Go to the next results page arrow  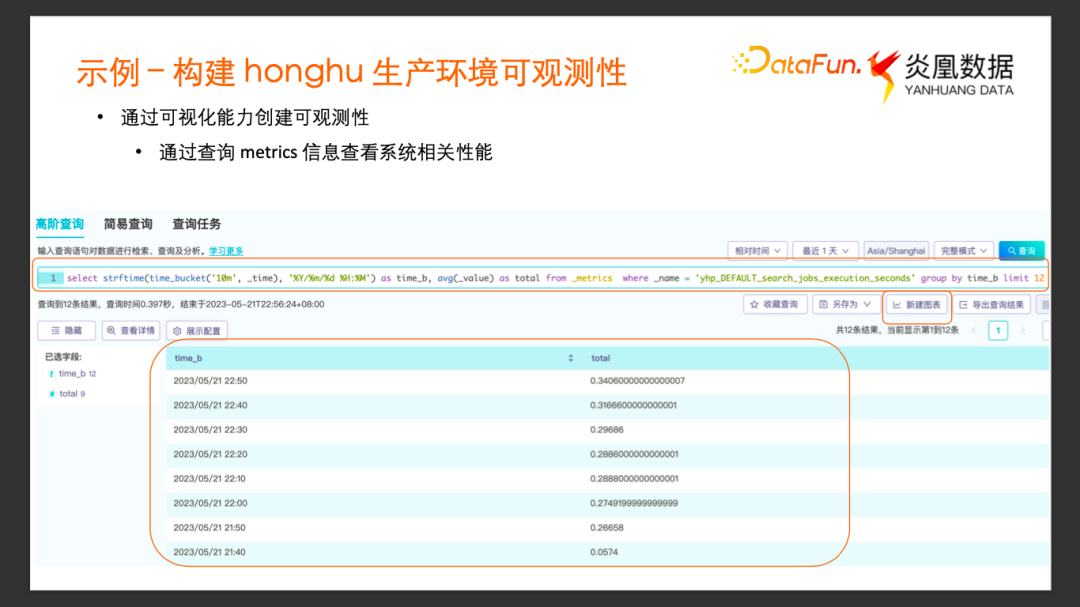pos(1023,331)
